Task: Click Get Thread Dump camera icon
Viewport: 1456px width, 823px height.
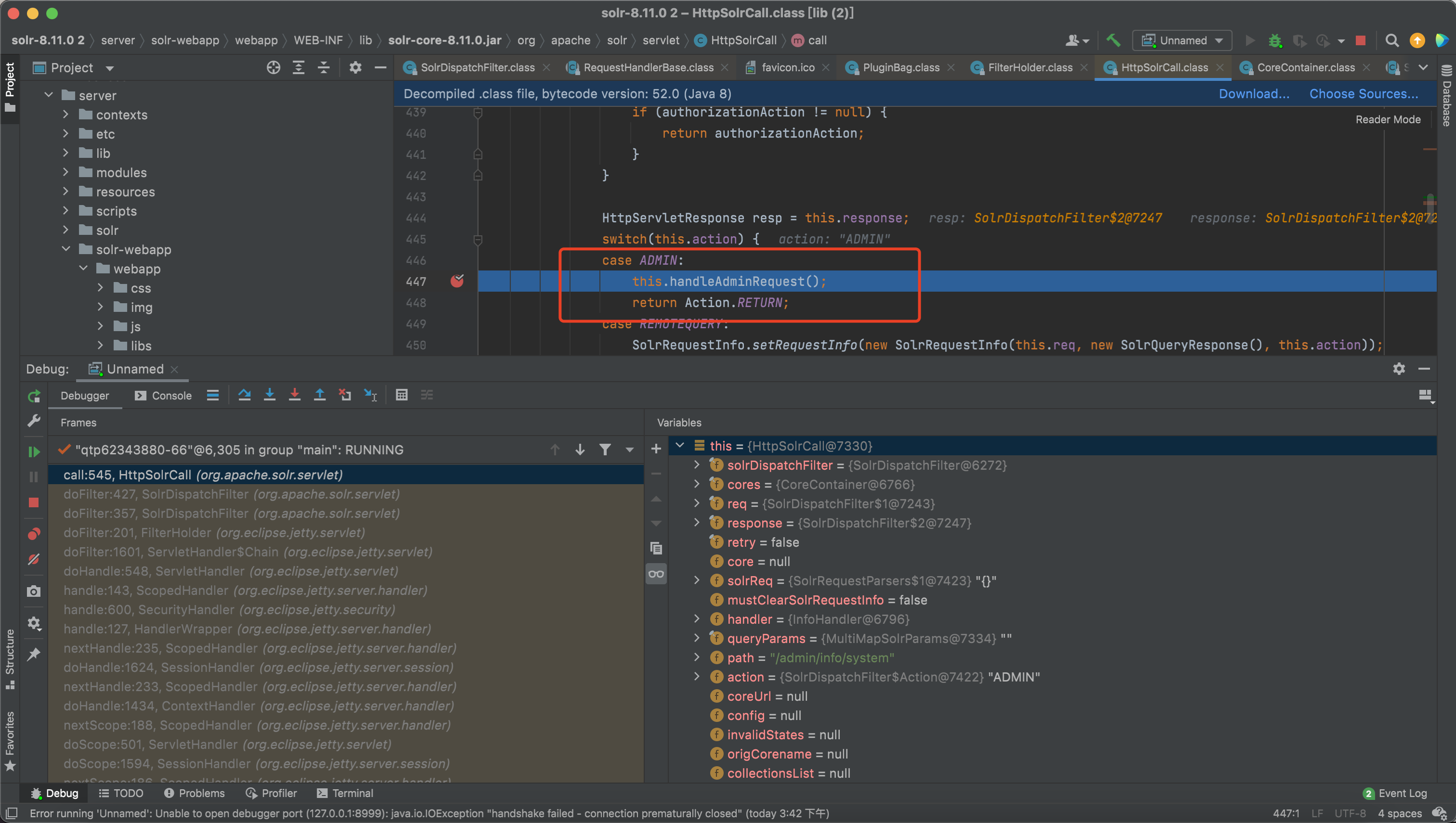Action: [x=34, y=591]
